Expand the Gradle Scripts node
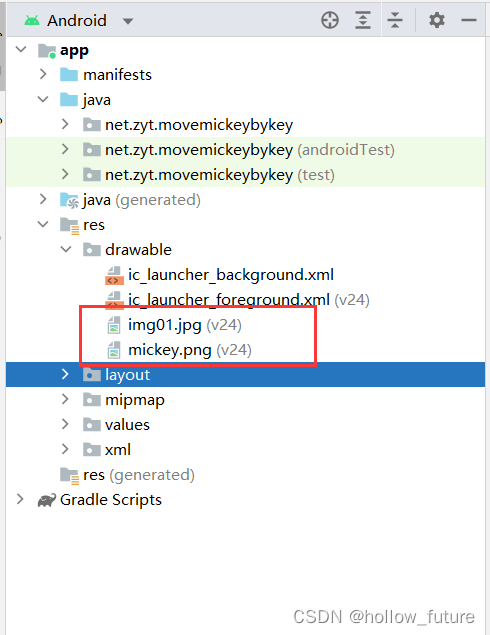Viewport: 490px width, 635px height. 20,499
